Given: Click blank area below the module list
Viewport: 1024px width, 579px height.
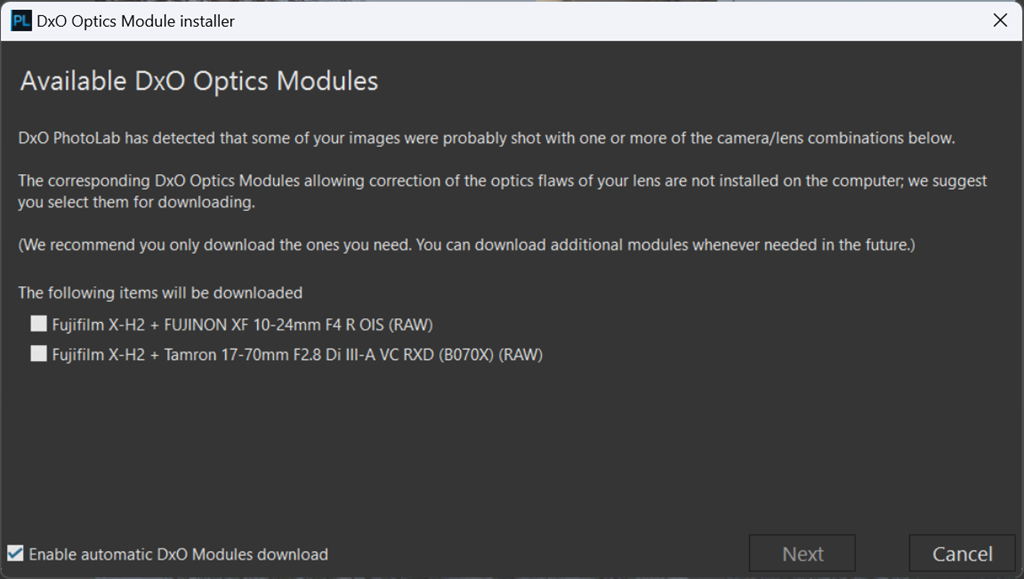Looking at the screenshot, I should (x=500, y=450).
